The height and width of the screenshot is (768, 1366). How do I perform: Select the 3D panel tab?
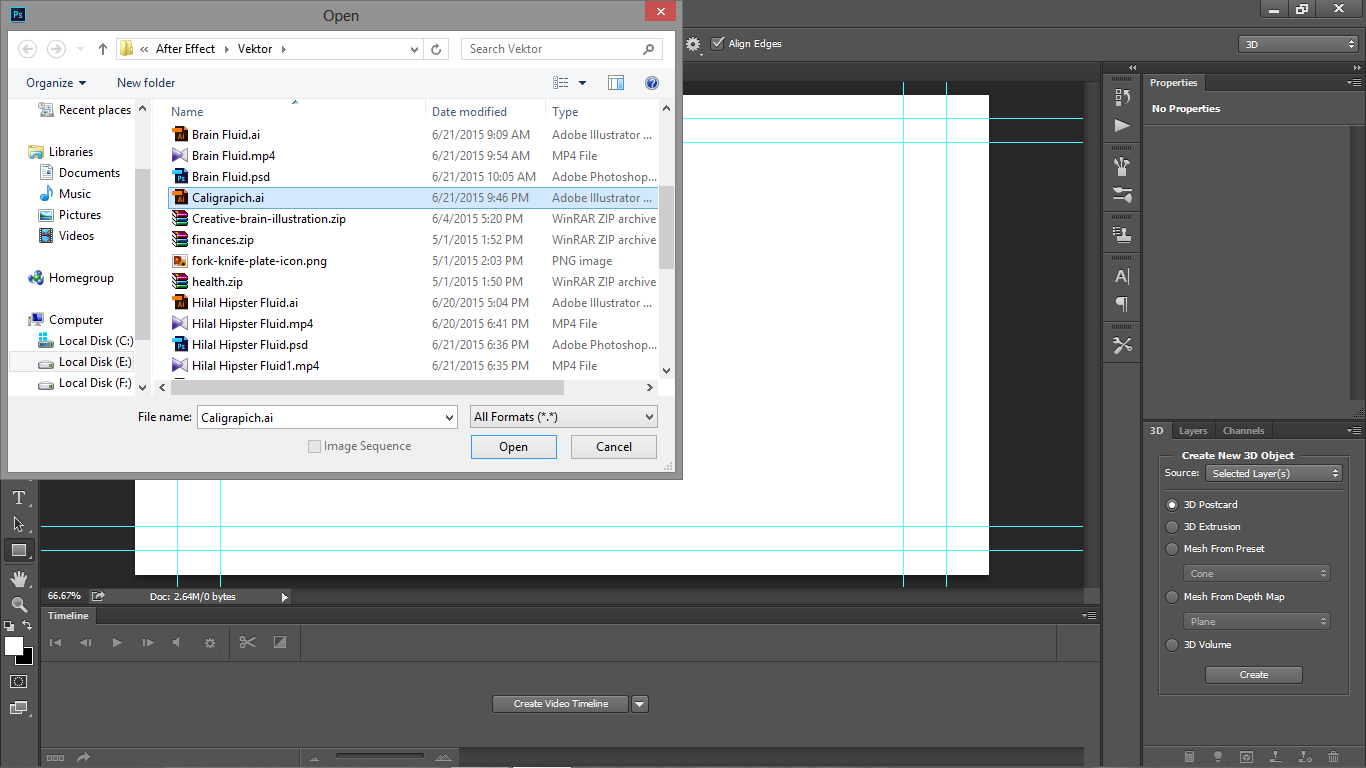tap(1156, 431)
